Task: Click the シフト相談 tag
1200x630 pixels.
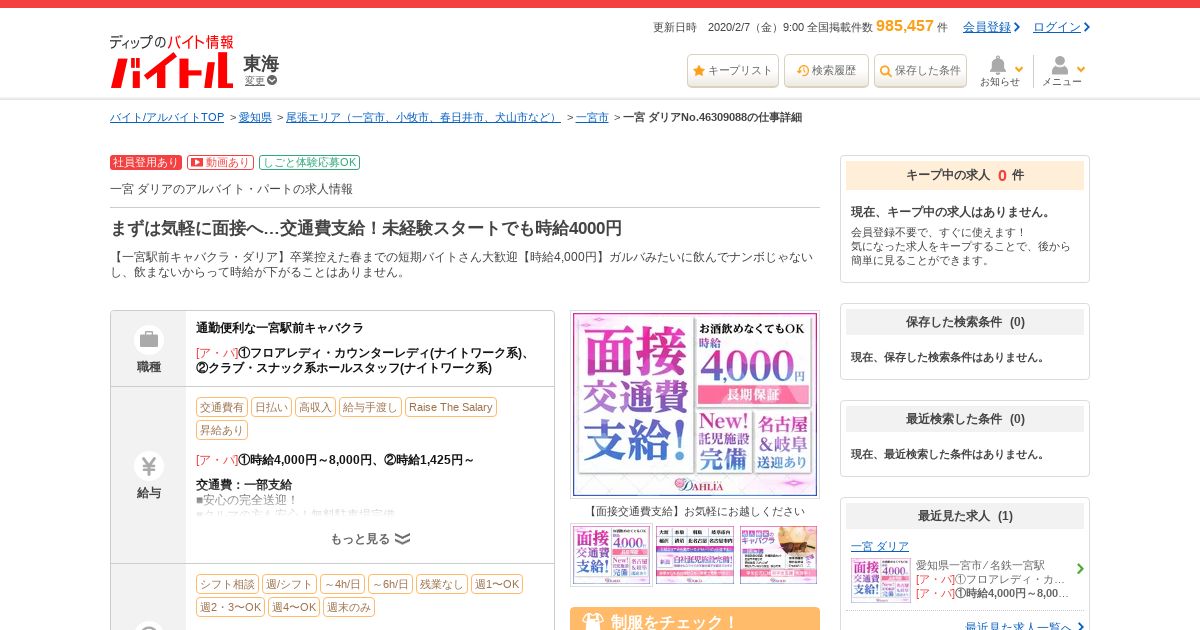Action: point(227,584)
